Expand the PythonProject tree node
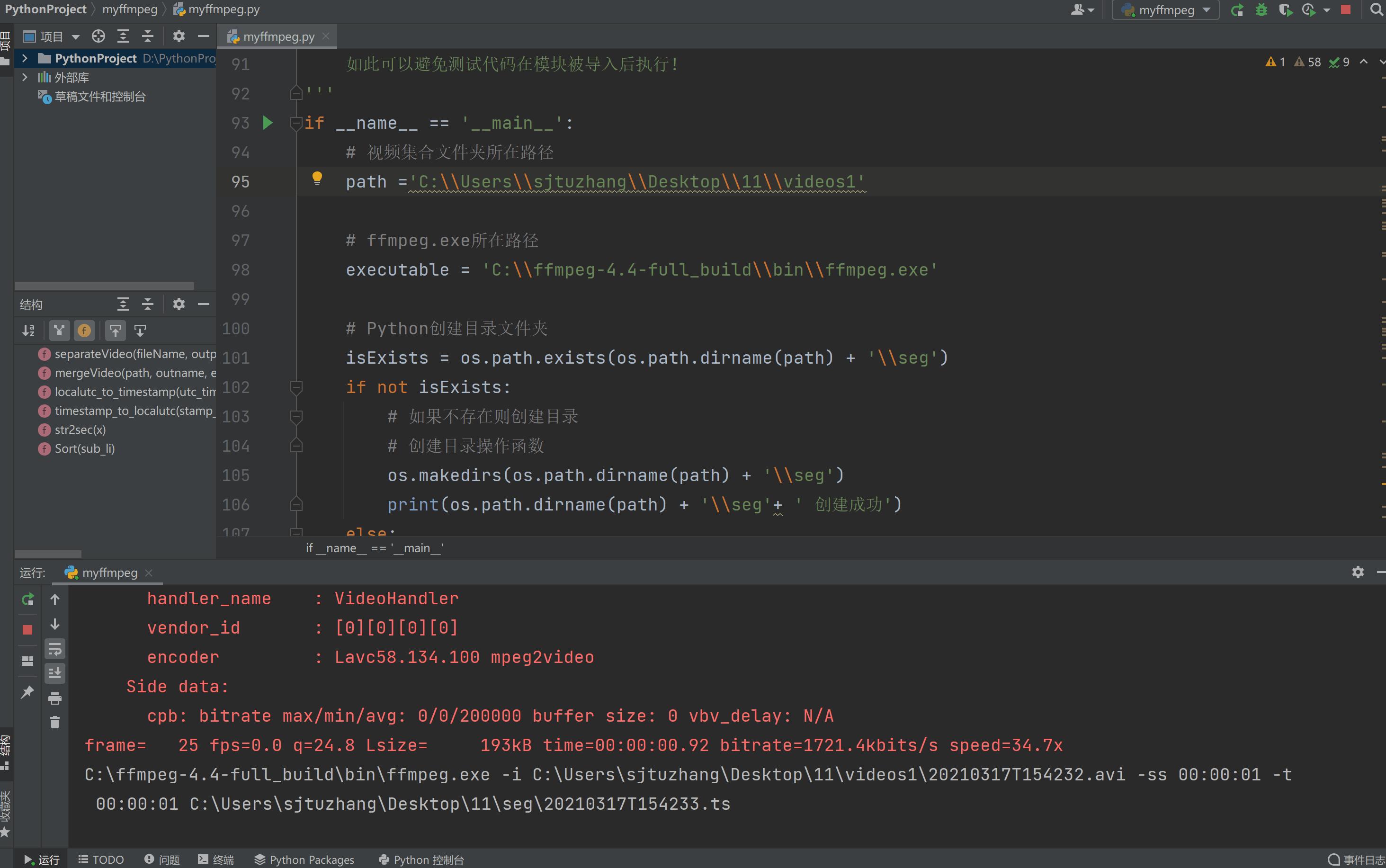The image size is (1386, 868). point(25,58)
